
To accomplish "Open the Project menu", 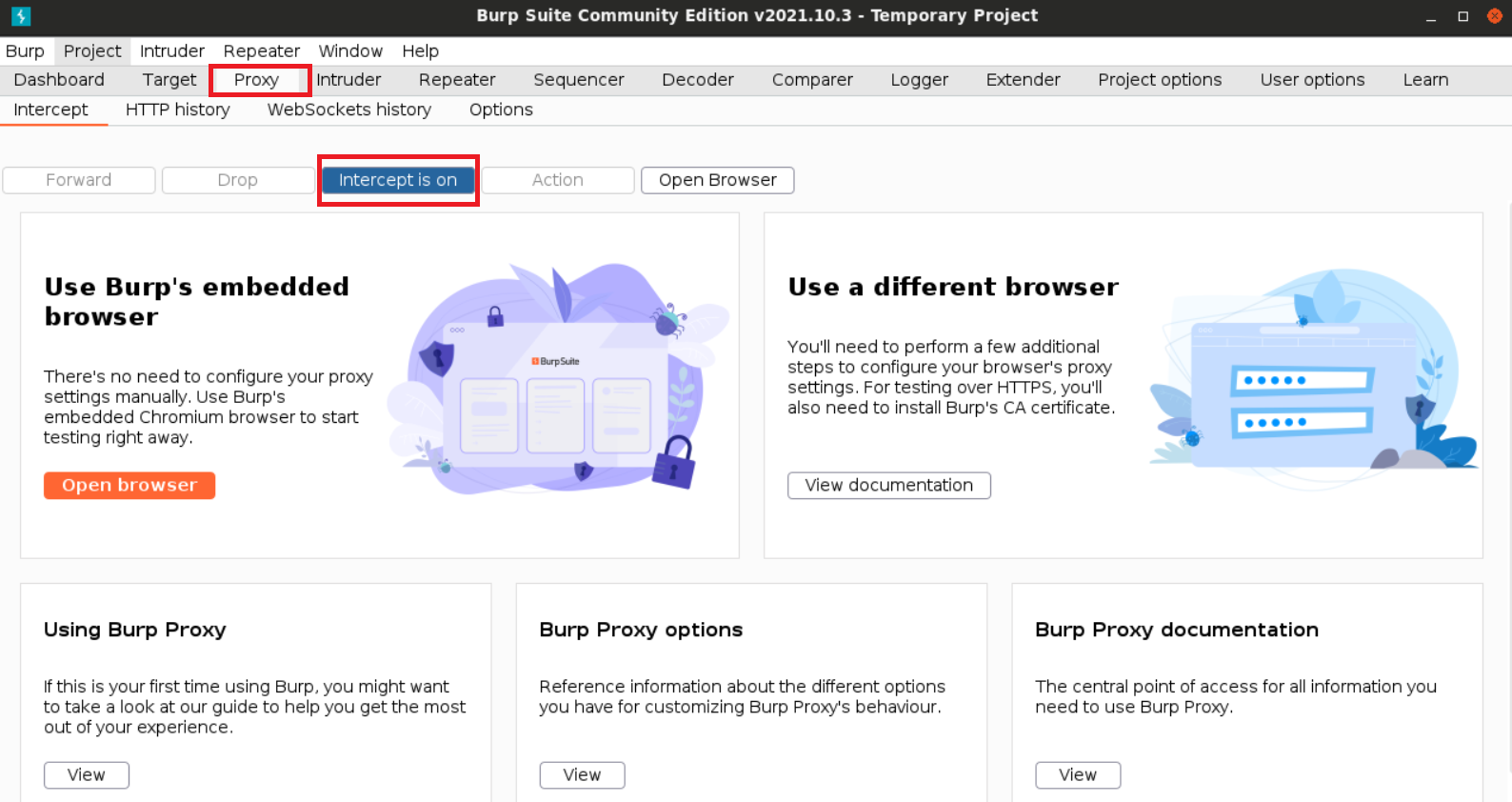I will click(x=92, y=51).
